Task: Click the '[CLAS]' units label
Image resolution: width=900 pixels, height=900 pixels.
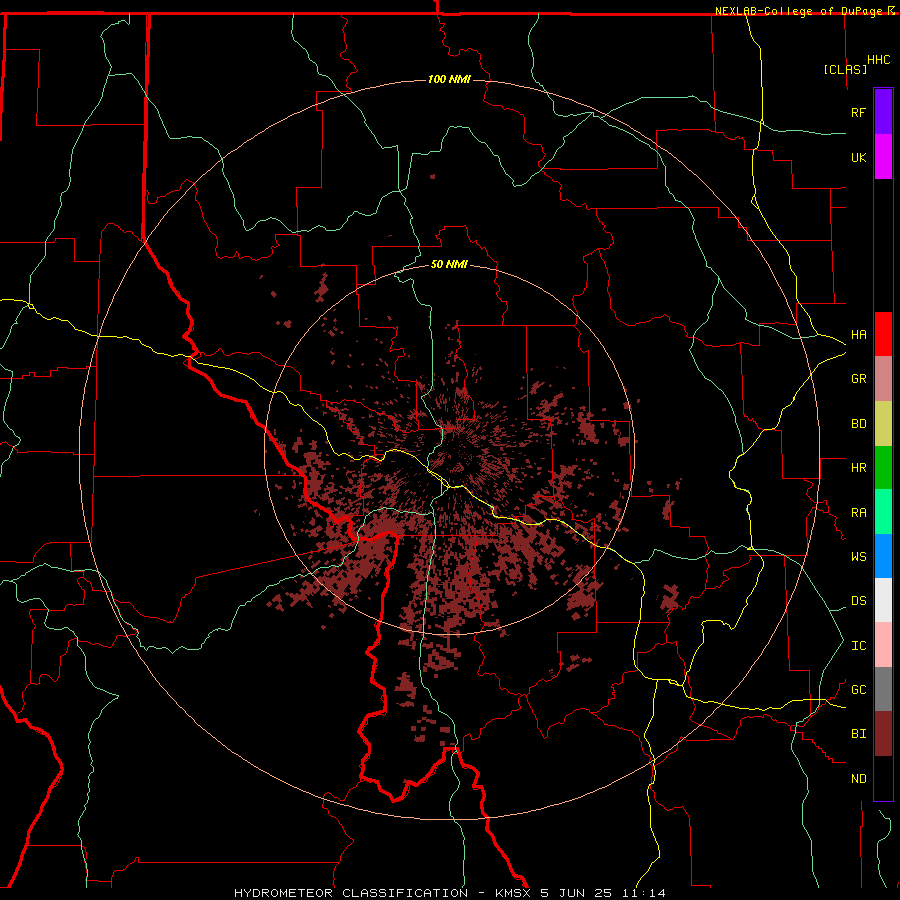Action: (845, 69)
